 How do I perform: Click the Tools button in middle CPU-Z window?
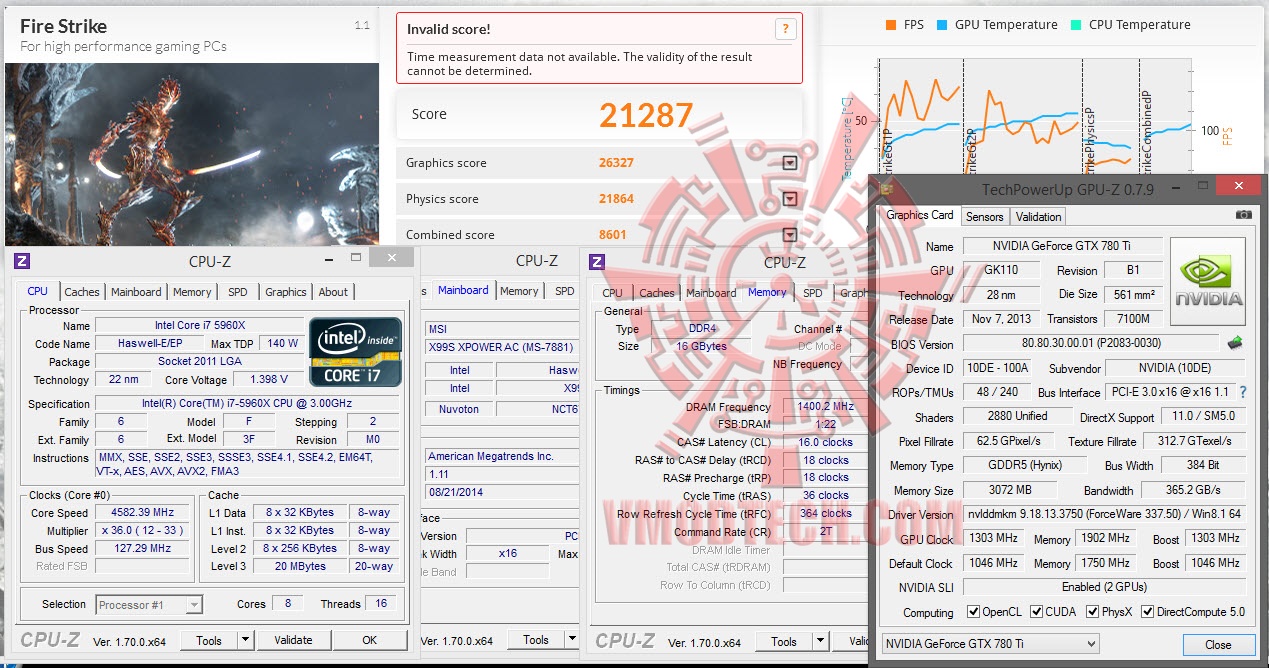point(536,640)
